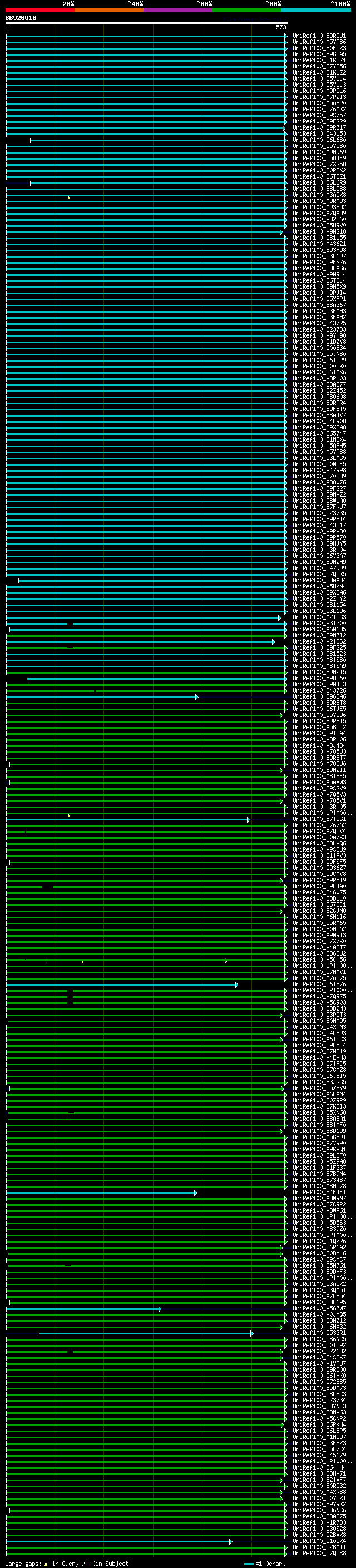Click the short cyan bar for UniRef100_B9GQA6
Viewport: 356px width, 1568px height.
(102, 697)
